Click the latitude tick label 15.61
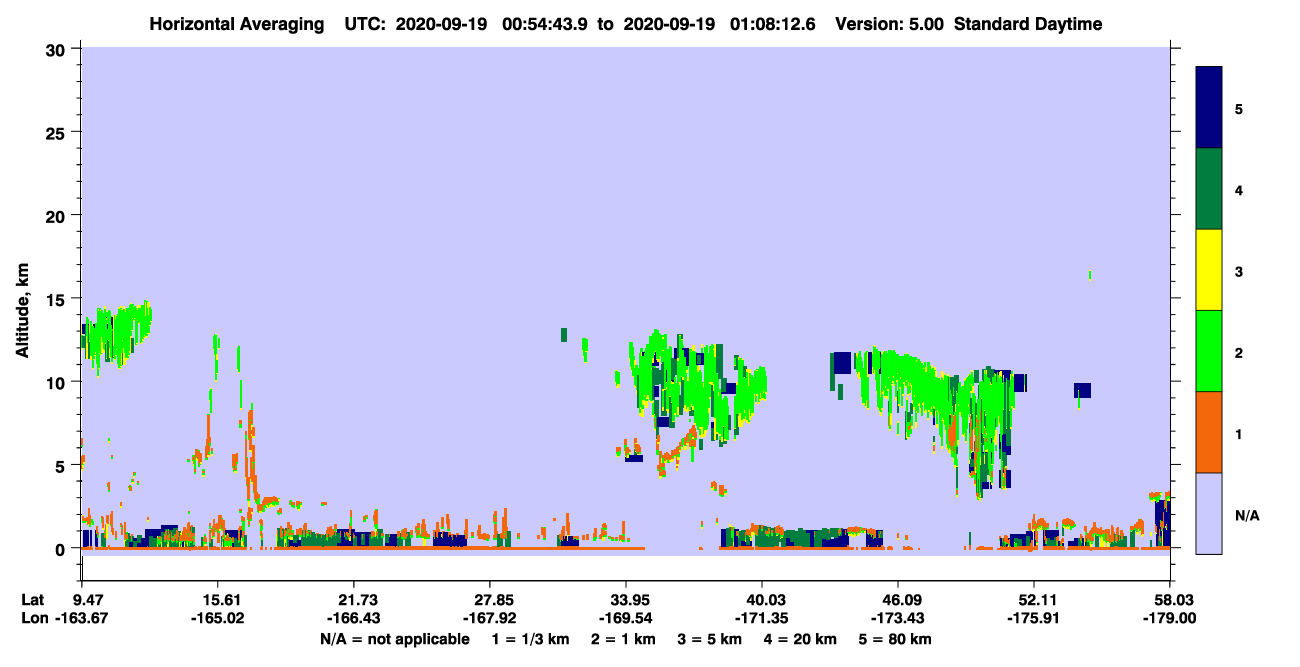1300x667 pixels. tap(217, 599)
